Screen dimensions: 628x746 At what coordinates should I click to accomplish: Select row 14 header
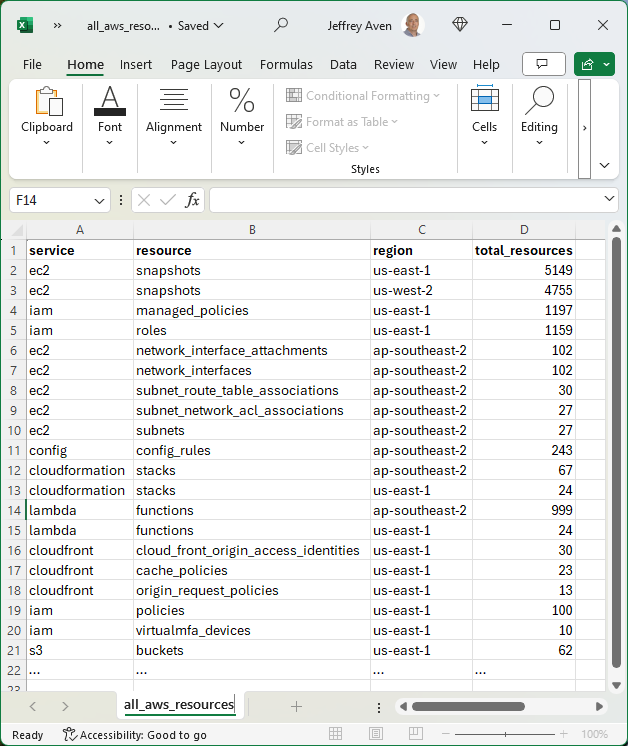coord(14,510)
